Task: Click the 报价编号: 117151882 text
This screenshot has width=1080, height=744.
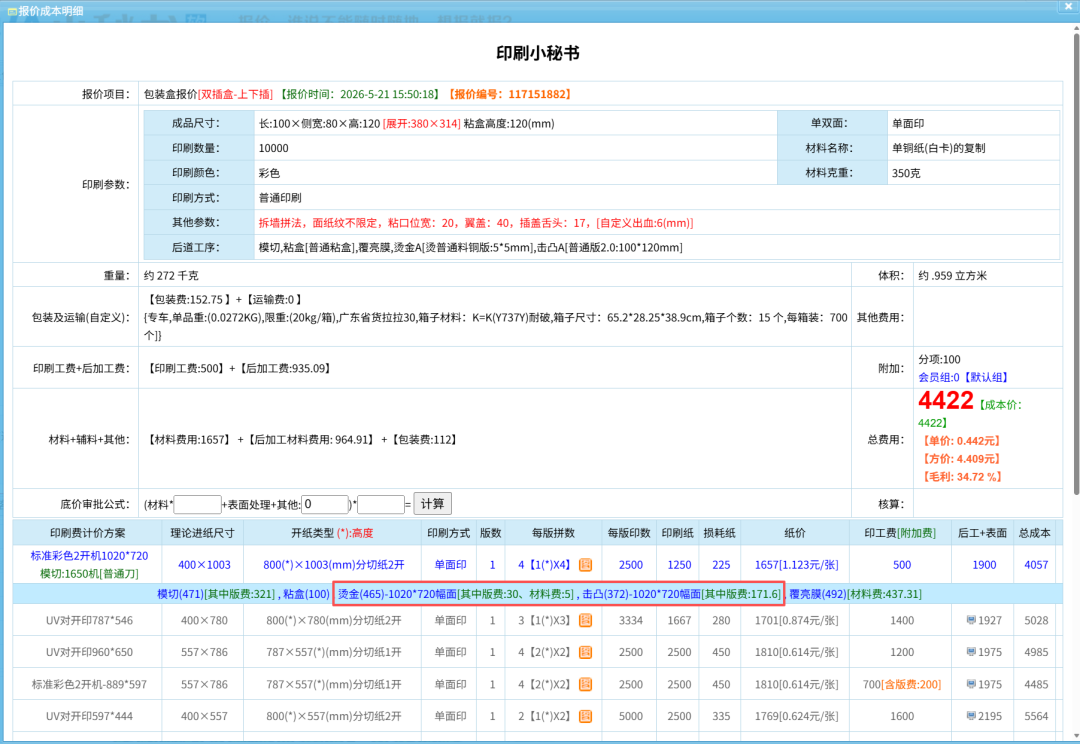Action: tap(510, 94)
